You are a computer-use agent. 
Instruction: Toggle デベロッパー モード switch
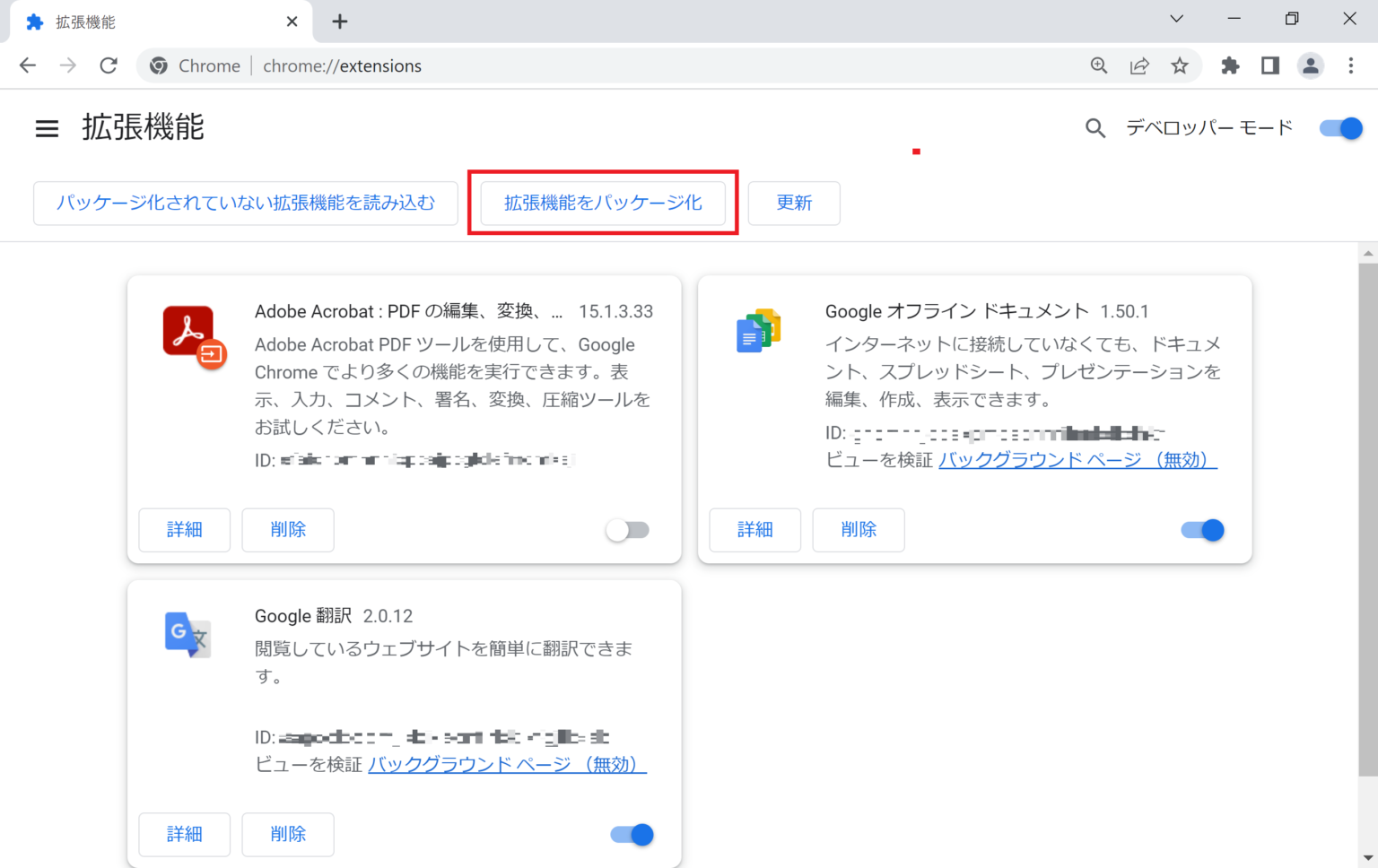coord(1339,128)
